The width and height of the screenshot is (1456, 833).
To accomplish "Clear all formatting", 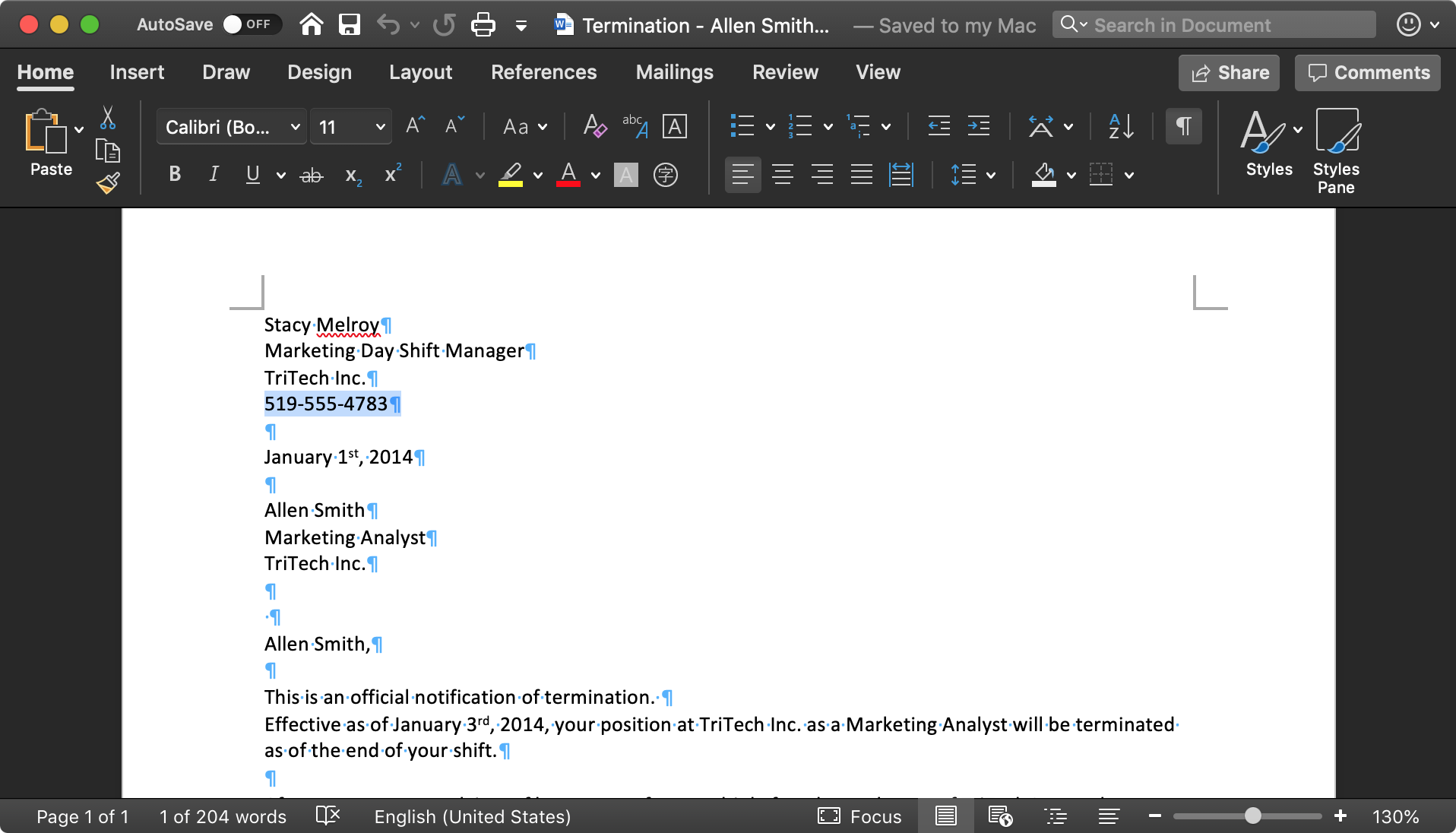I will (x=594, y=125).
